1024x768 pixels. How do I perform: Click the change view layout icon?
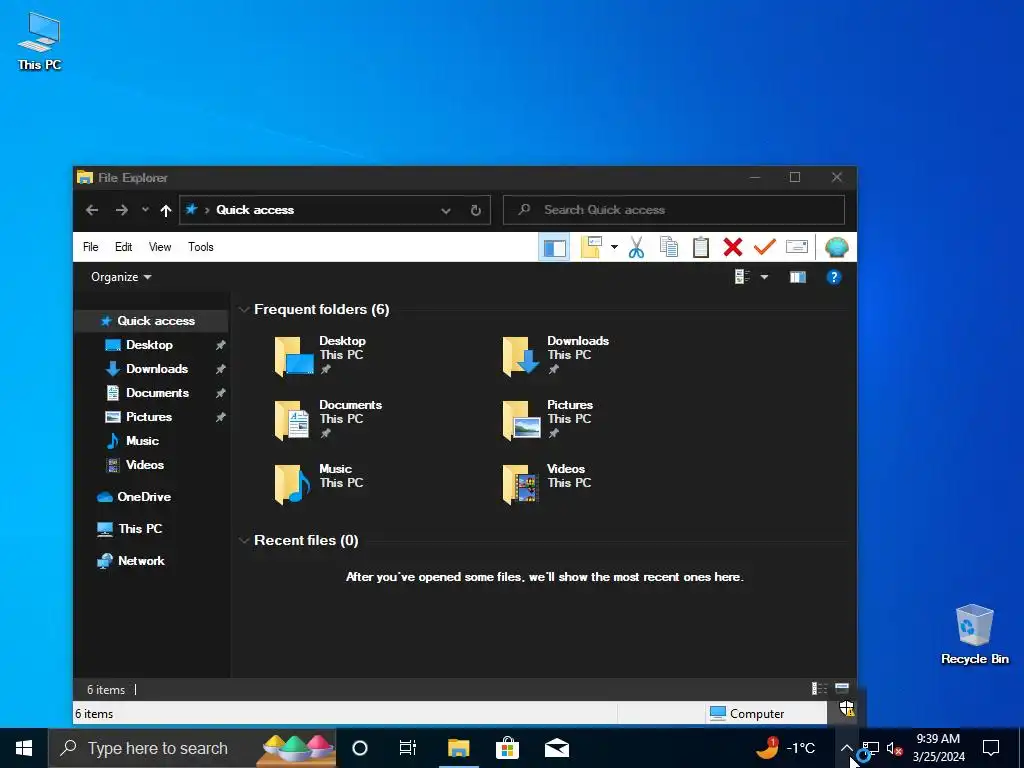point(743,277)
